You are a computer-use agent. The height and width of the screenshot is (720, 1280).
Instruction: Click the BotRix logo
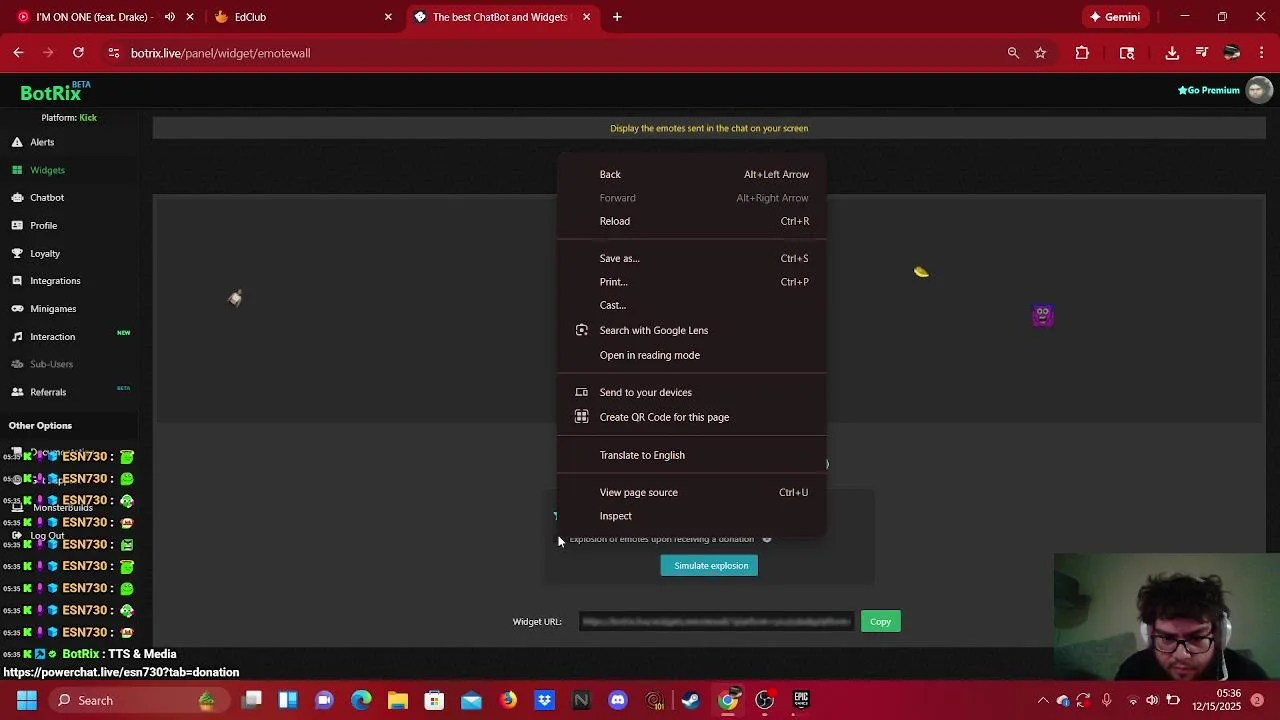click(x=51, y=93)
